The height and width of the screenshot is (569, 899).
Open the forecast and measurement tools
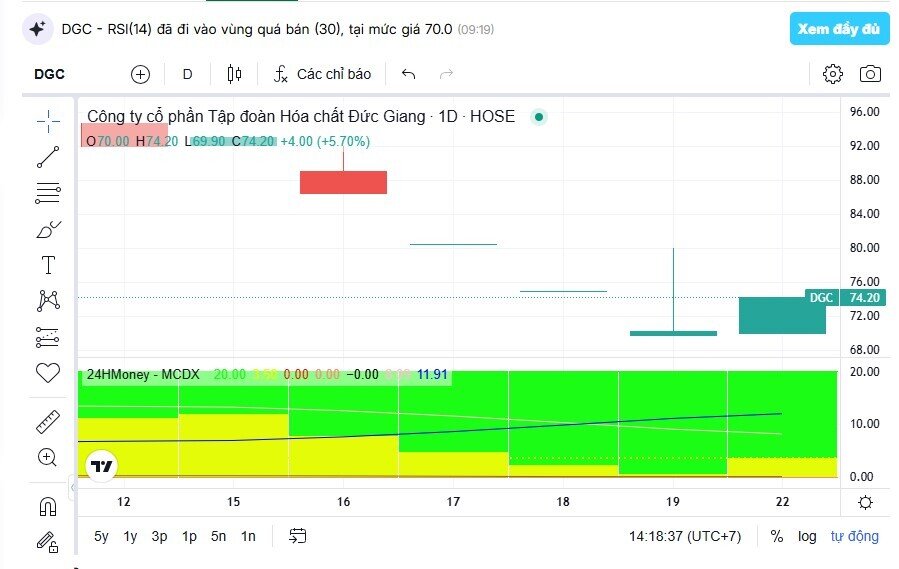click(x=47, y=337)
